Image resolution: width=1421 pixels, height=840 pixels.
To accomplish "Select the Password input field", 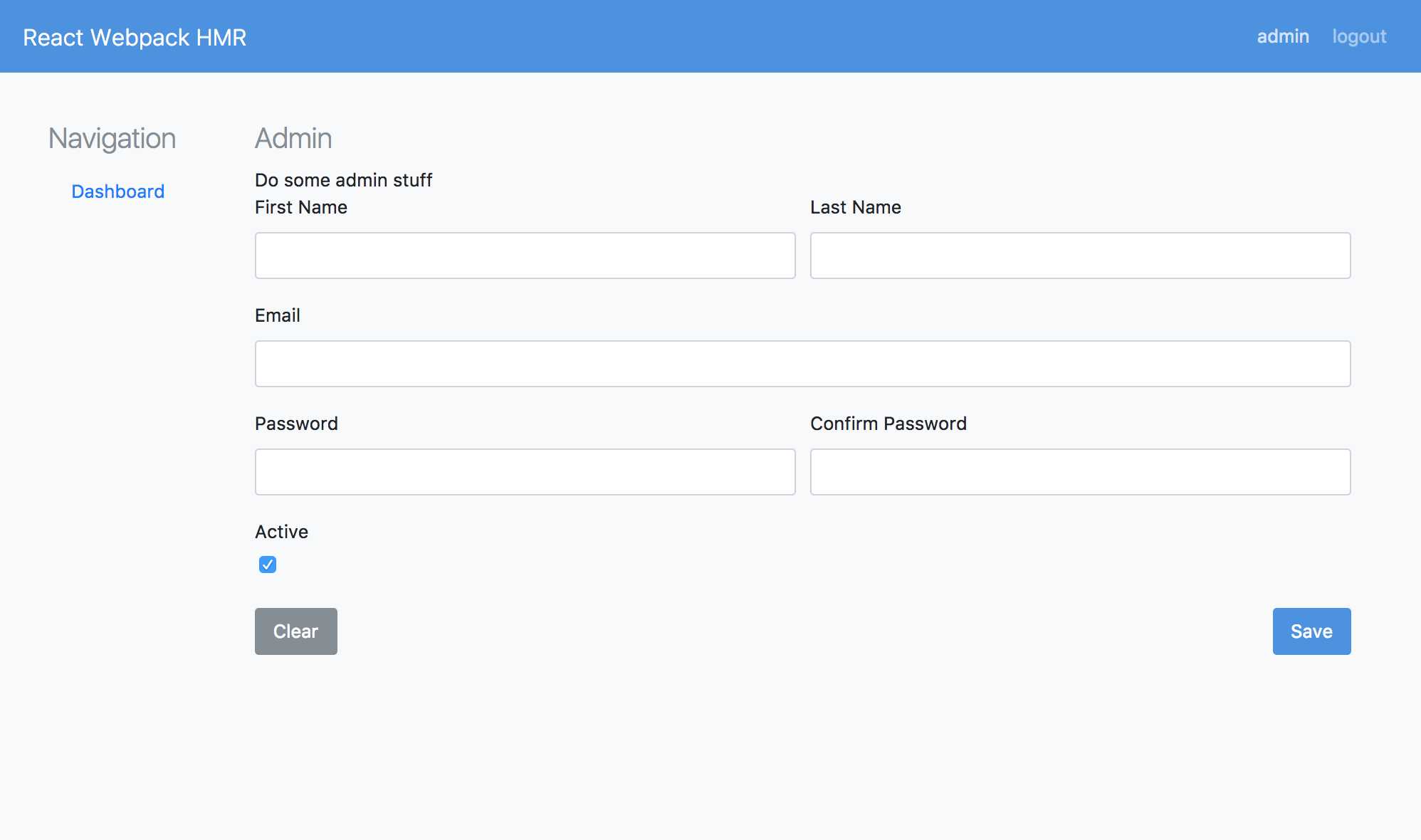I will pyautogui.click(x=525, y=472).
